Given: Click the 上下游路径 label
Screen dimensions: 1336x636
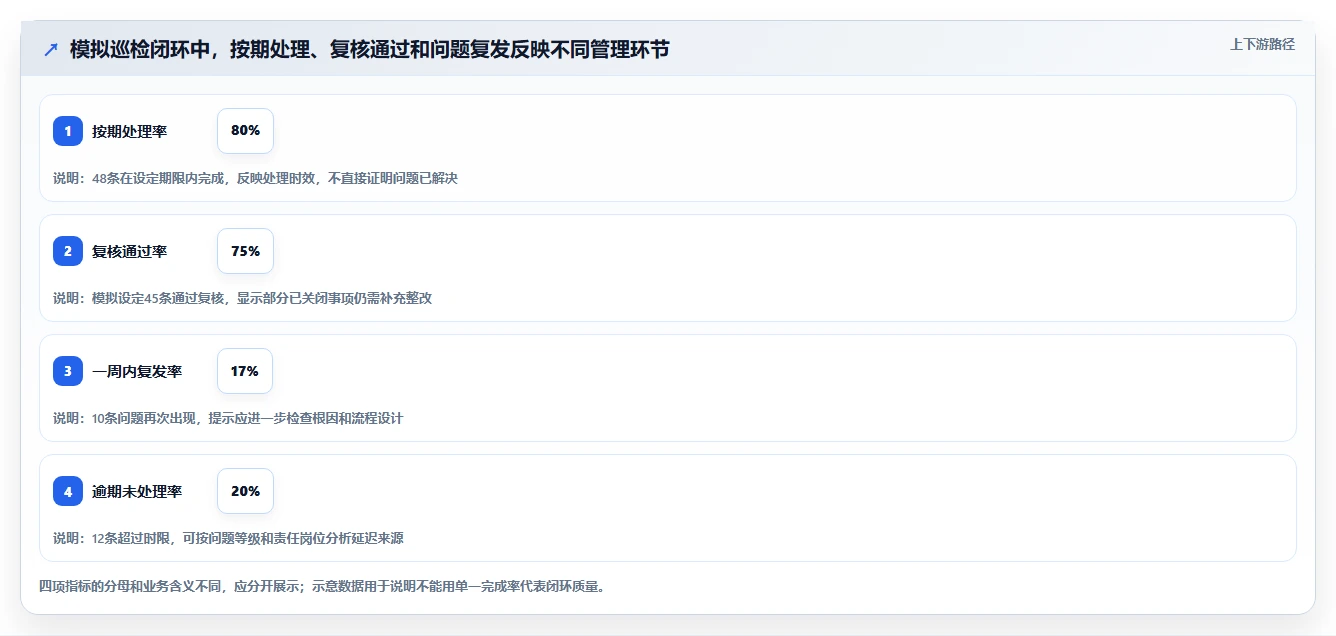Looking at the screenshot, I should (x=1262, y=44).
